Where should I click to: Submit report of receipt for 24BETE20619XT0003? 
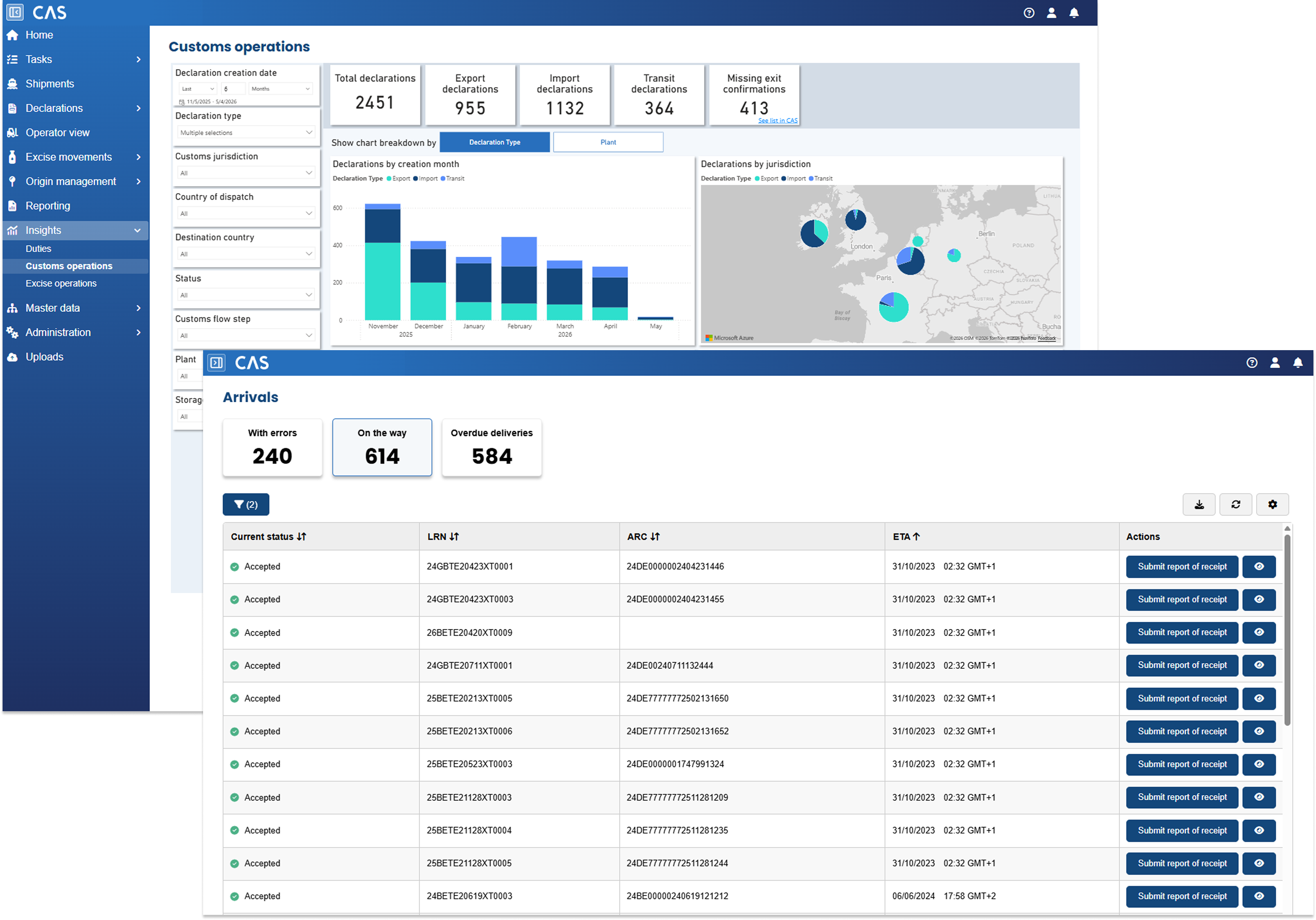tap(1182, 897)
